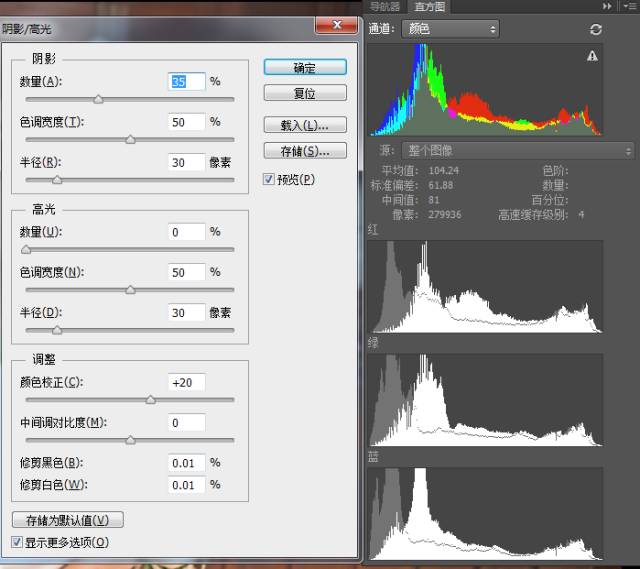Toggle the 预览 preview checkbox
The width and height of the screenshot is (640, 569).
268,179
